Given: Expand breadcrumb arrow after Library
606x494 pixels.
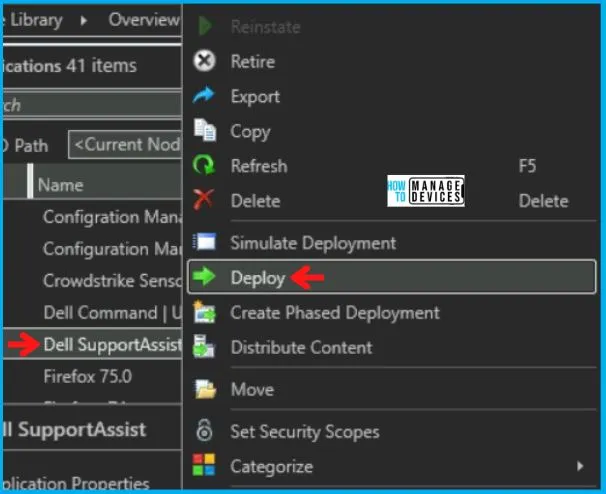Looking at the screenshot, I should click(84, 20).
